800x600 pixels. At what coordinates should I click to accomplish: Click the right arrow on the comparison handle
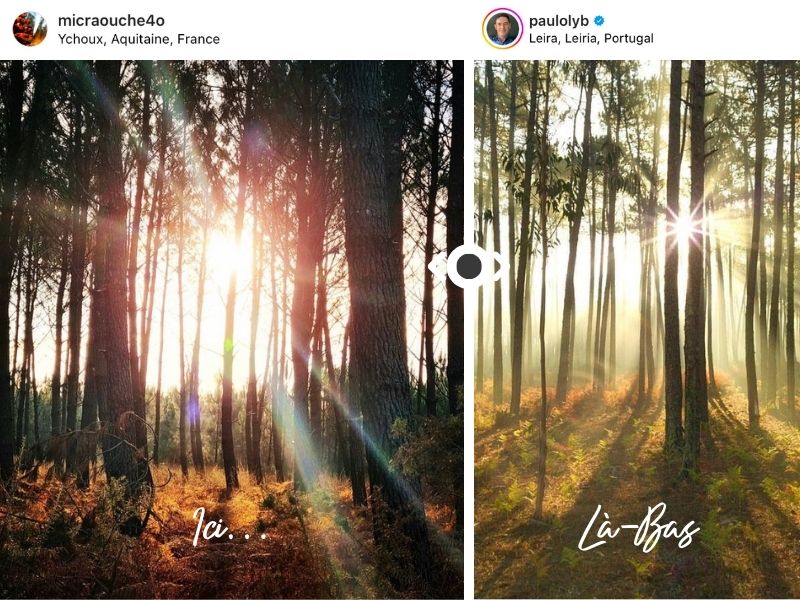pyautogui.click(x=502, y=266)
